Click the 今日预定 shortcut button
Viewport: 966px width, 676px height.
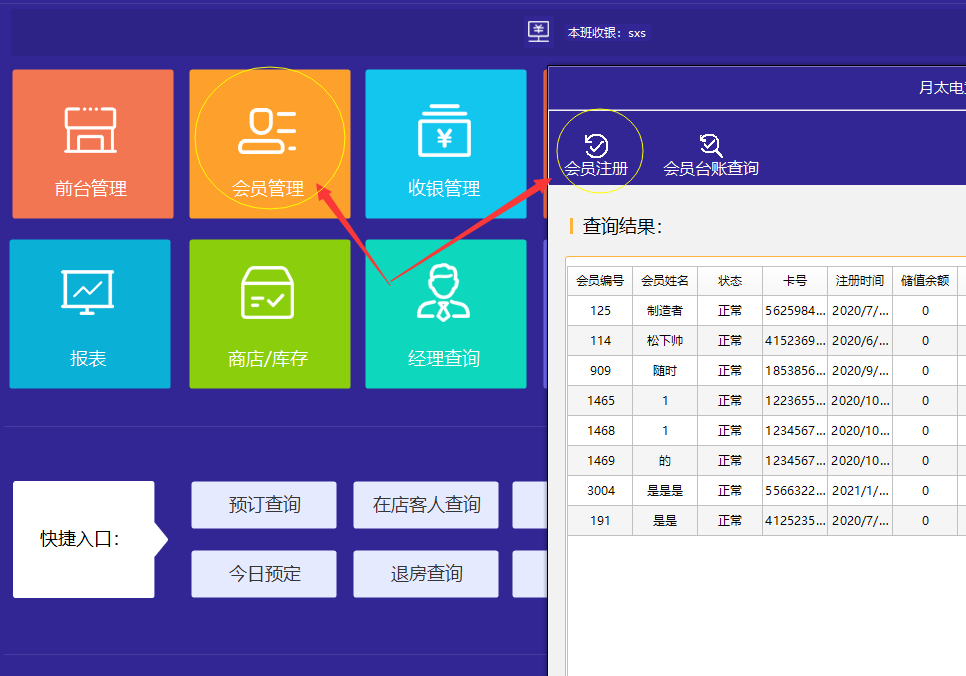pos(264,574)
